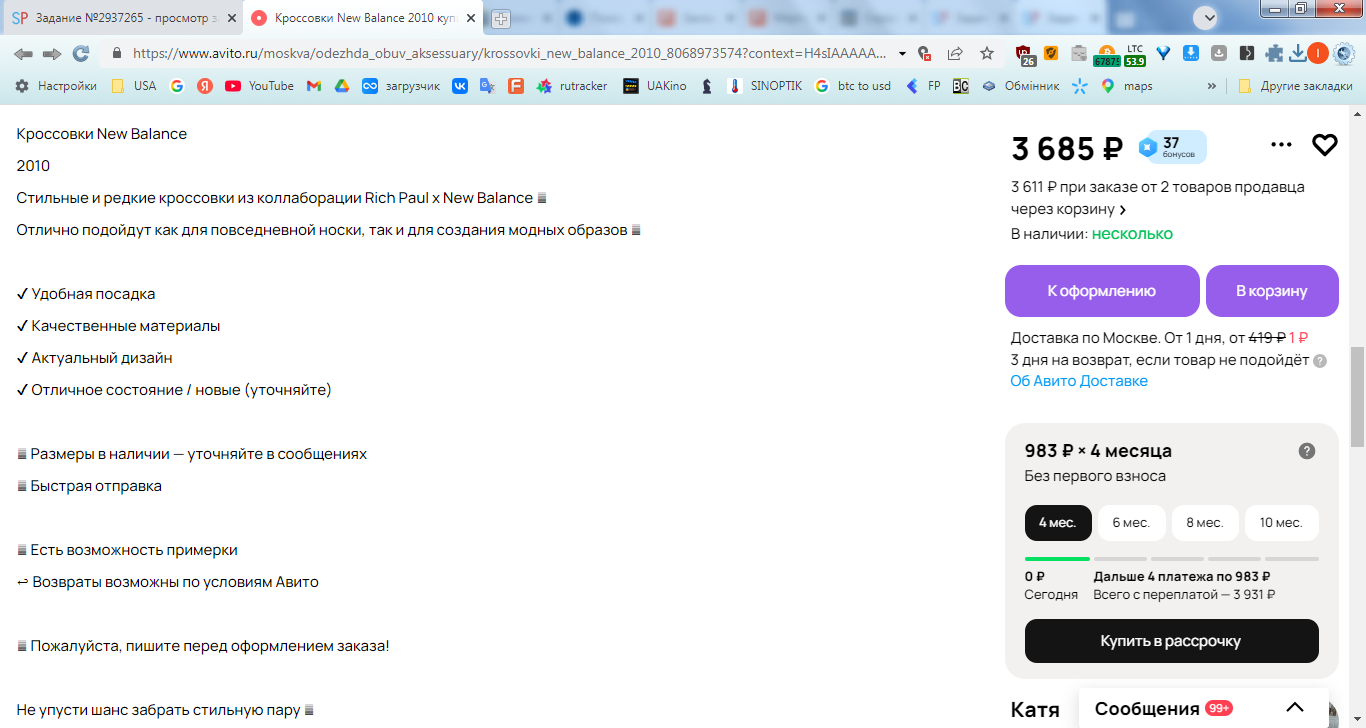Open Yandex bookmark icon

(x=204, y=86)
